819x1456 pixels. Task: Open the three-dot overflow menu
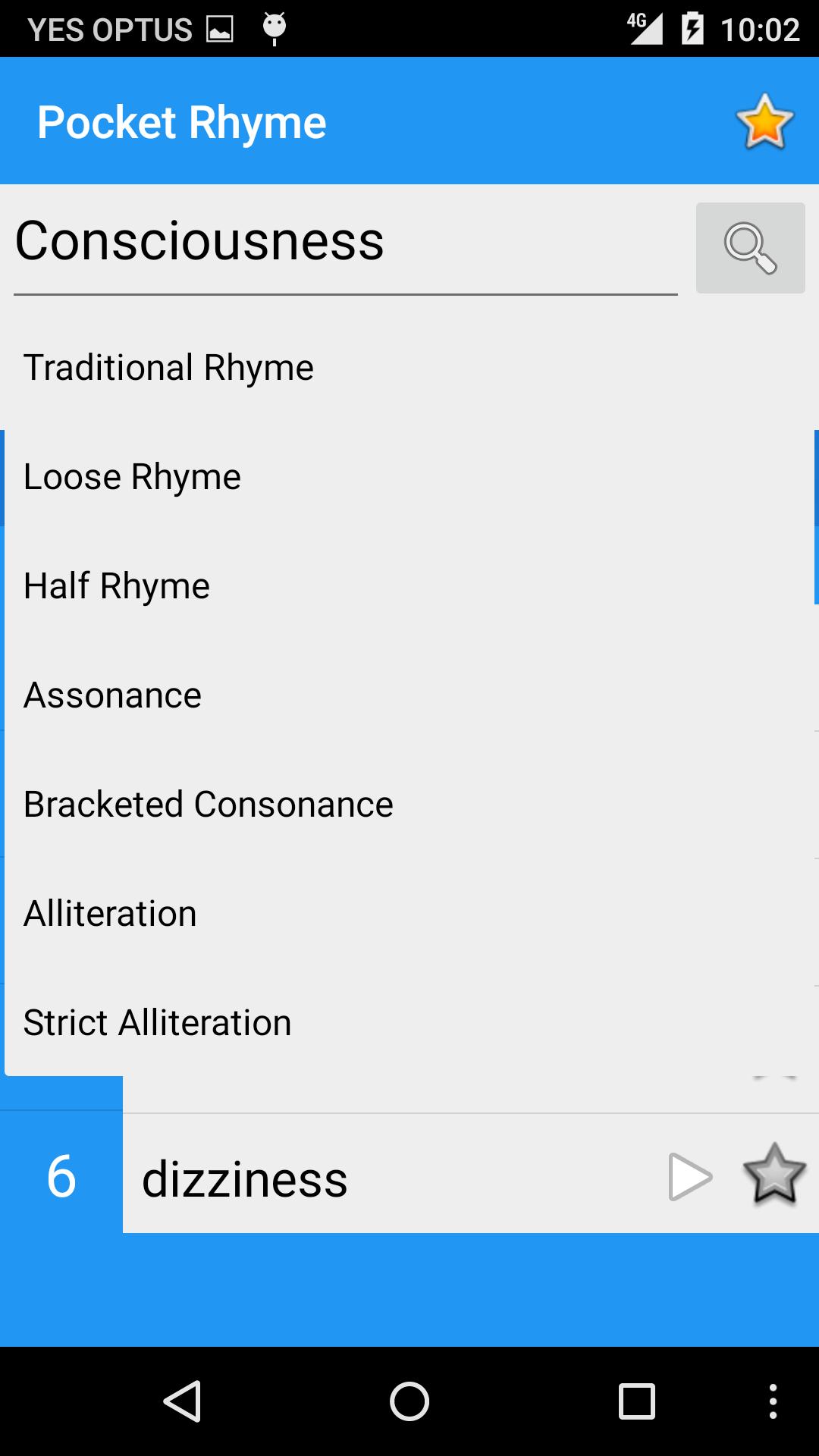(773, 1401)
